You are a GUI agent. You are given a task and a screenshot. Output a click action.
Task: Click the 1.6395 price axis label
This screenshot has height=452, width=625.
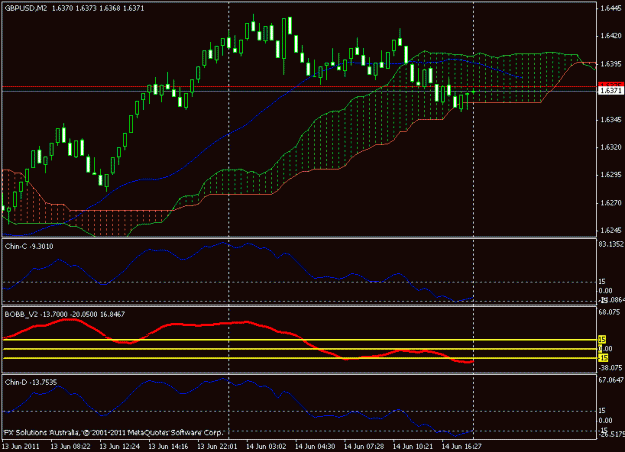pos(611,64)
